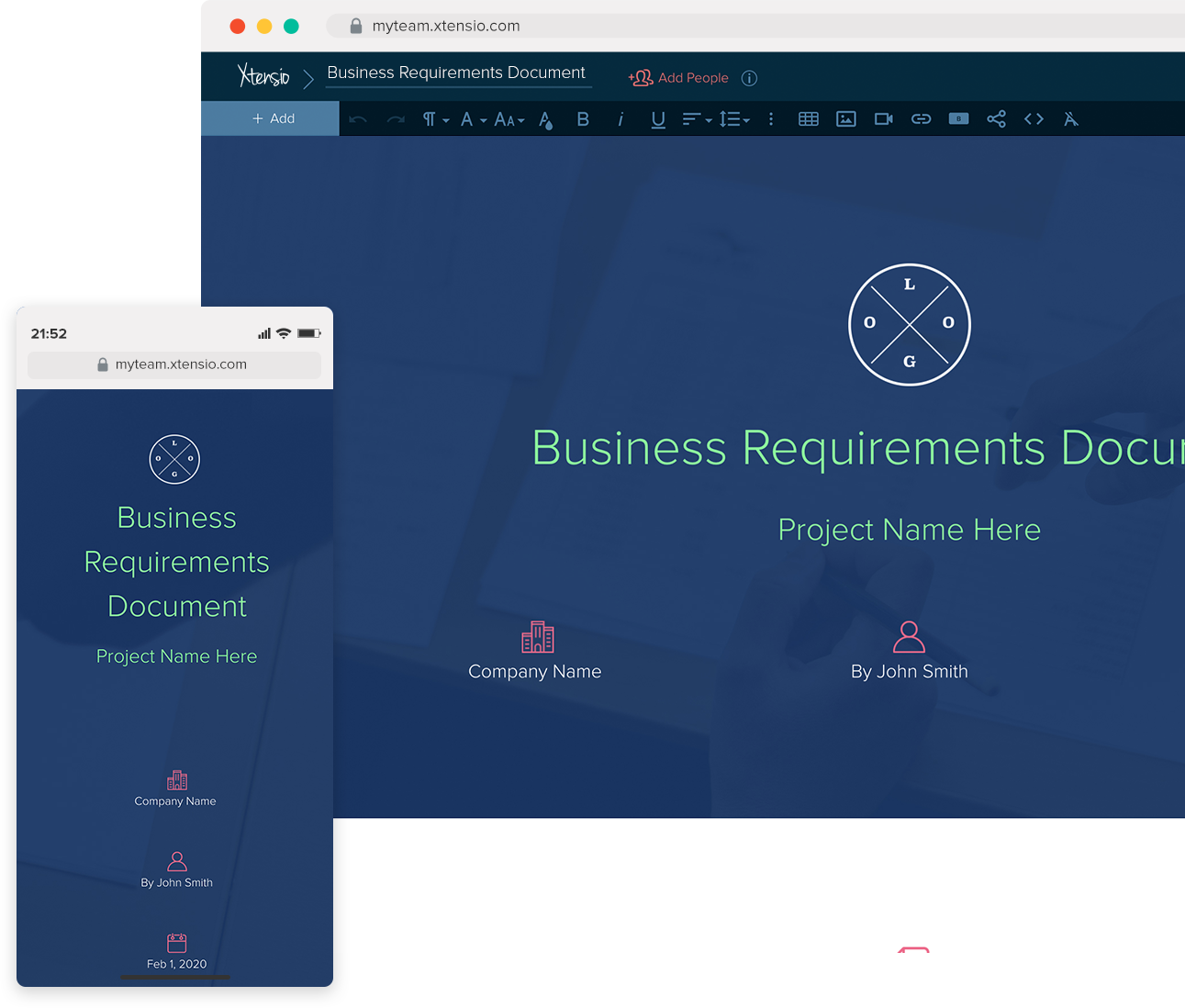Toggle italic text formatting
Viewport: 1185px width, 1008px height.
tap(620, 119)
